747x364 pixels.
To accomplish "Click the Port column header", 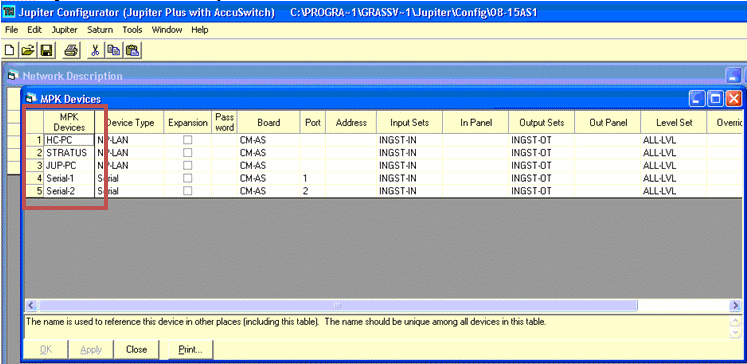I will [313, 122].
